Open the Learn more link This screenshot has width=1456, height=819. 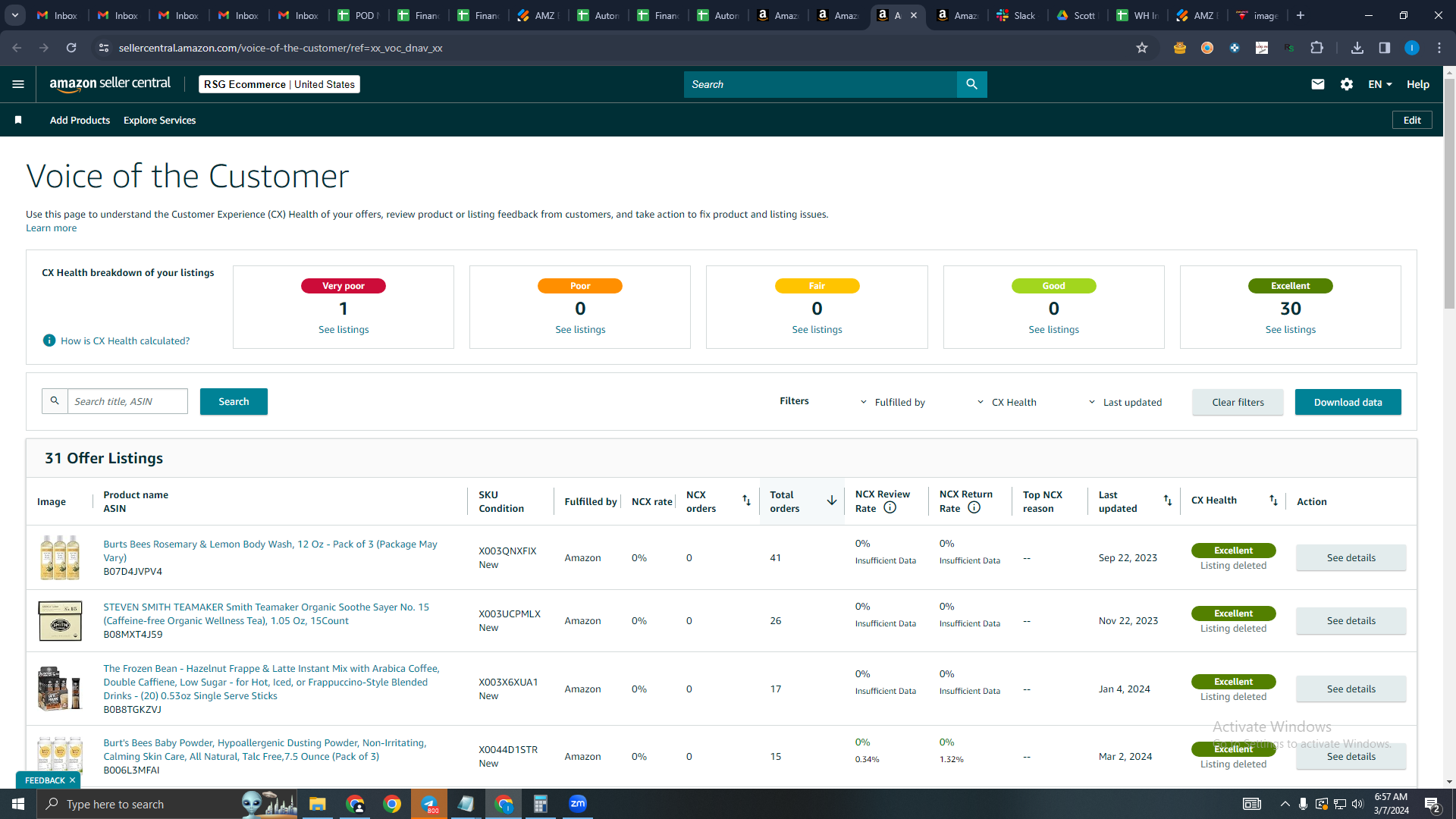pyautogui.click(x=51, y=227)
